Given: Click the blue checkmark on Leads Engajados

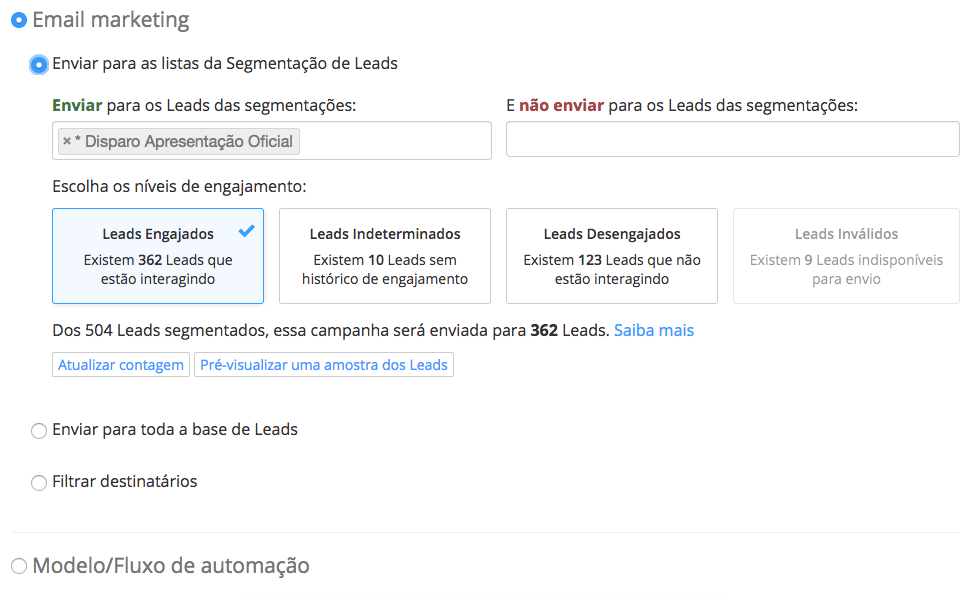Looking at the screenshot, I should [246, 231].
